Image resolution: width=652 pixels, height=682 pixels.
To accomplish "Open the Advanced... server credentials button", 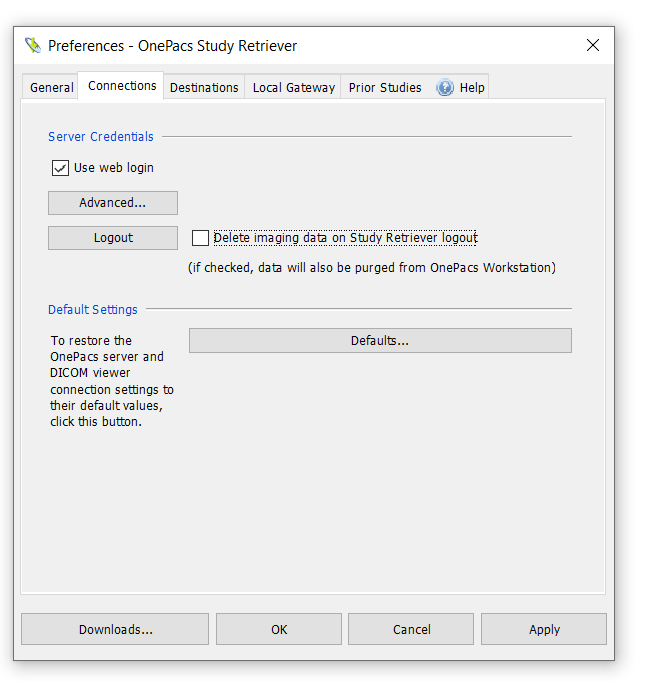I will 113,203.
